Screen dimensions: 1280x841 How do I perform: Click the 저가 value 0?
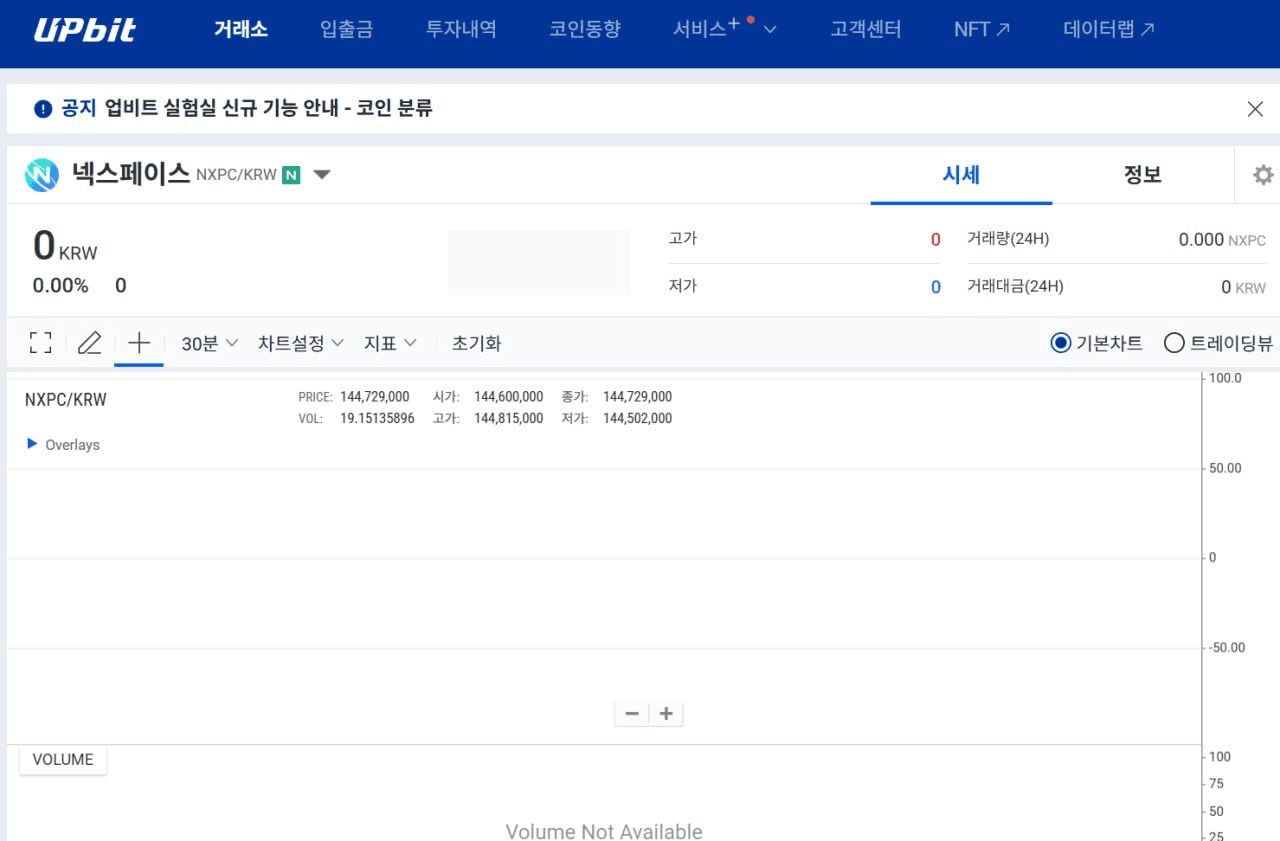tap(936, 287)
